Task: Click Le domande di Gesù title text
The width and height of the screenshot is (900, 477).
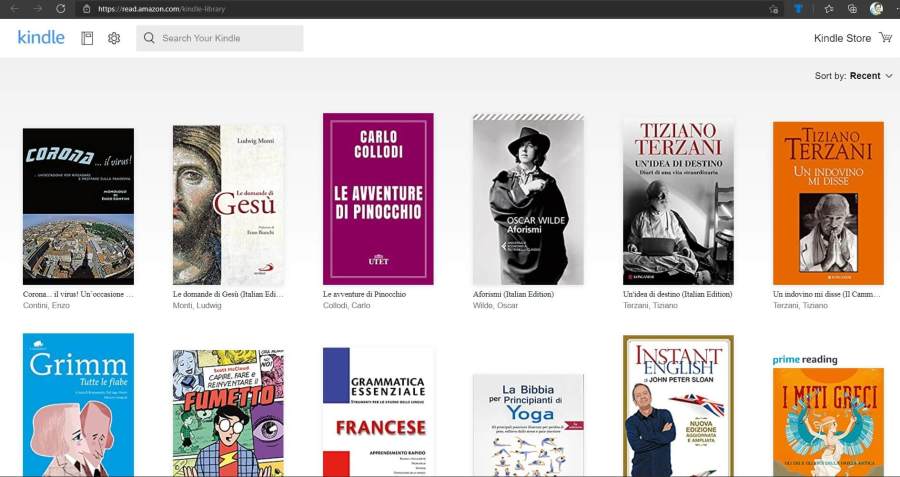Action: (x=228, y=295)
